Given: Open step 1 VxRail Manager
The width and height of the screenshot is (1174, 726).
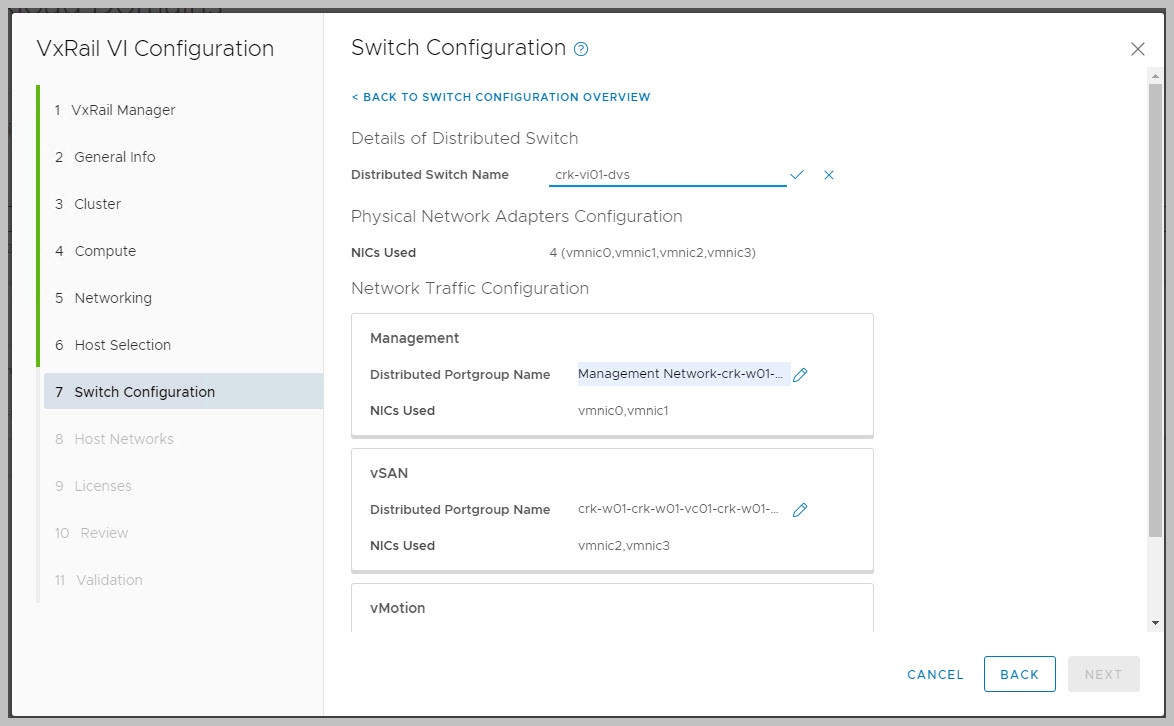Looking at the screenshot, I should tap(115, 110).
